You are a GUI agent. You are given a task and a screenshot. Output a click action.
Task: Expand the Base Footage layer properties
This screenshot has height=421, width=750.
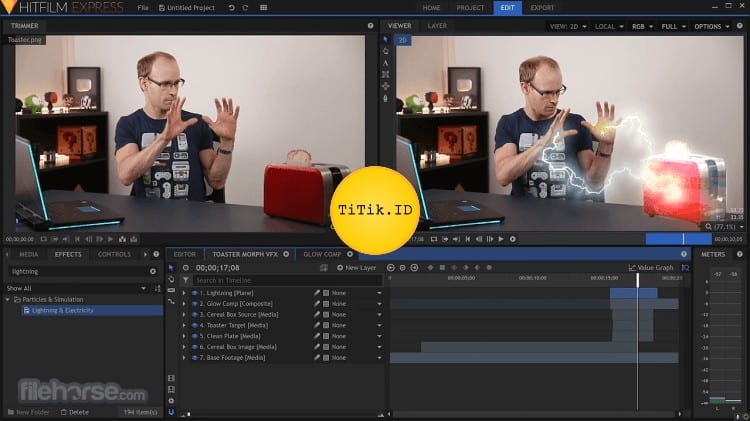(x=184, y=357)
